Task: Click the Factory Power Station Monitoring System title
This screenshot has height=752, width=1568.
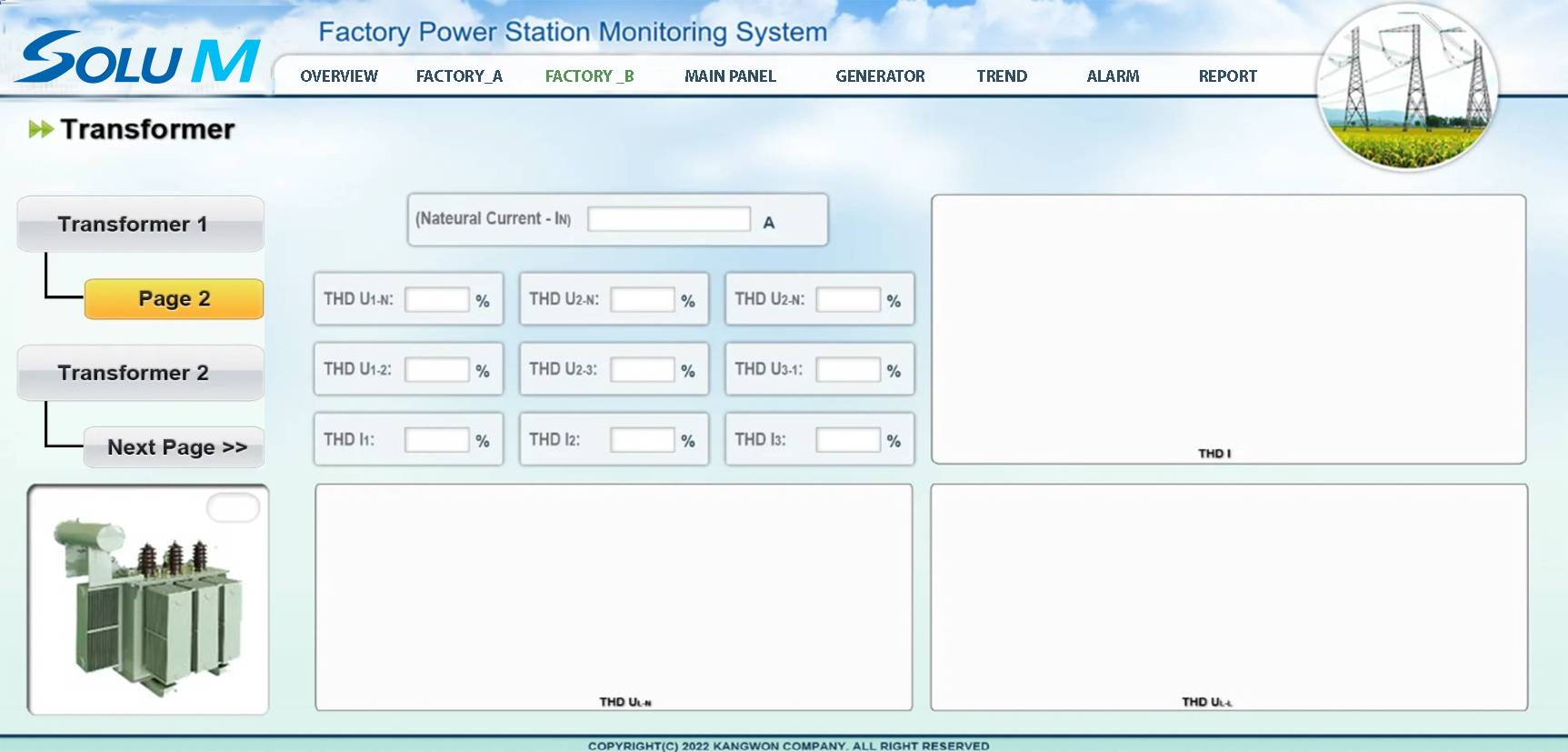Action: tap(573, 32)
